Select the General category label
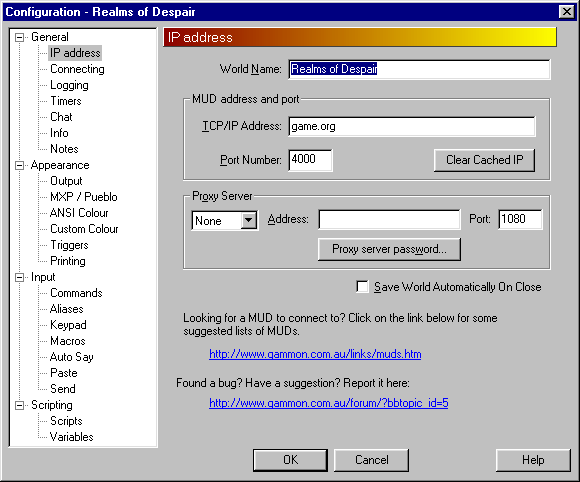Image resolution: width=580 pixels, height=482 pixels. [50, 37]
